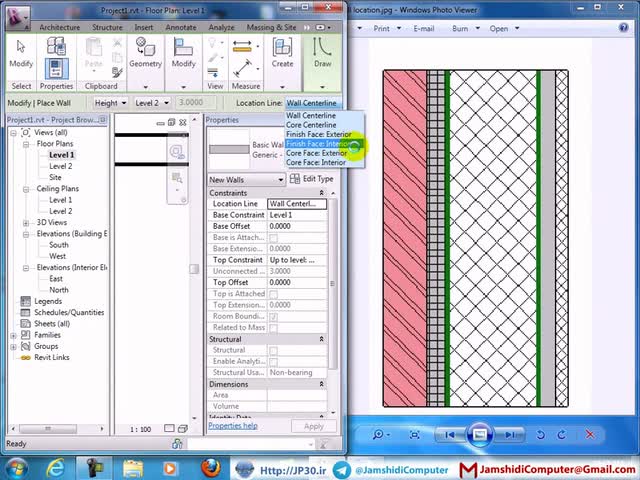
Task: Click the Revit application menu button
Action: click(x=17, y=17)
